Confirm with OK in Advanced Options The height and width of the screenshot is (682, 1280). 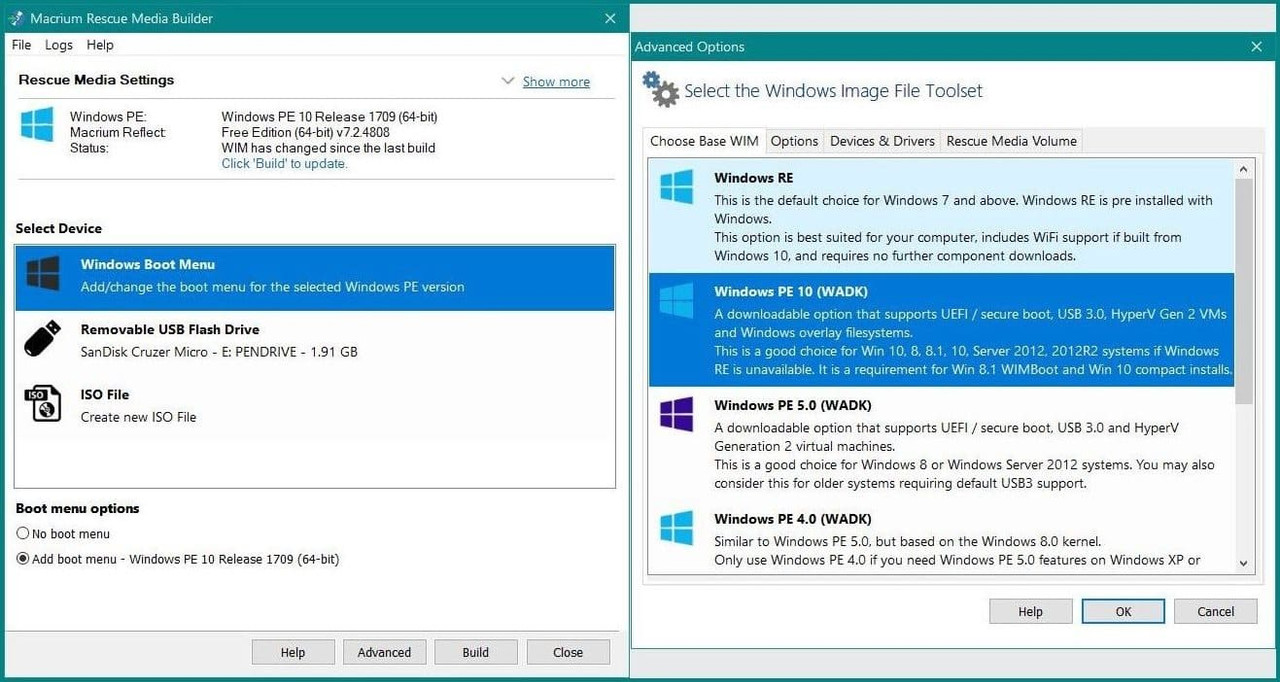[x=1123, y=611]
